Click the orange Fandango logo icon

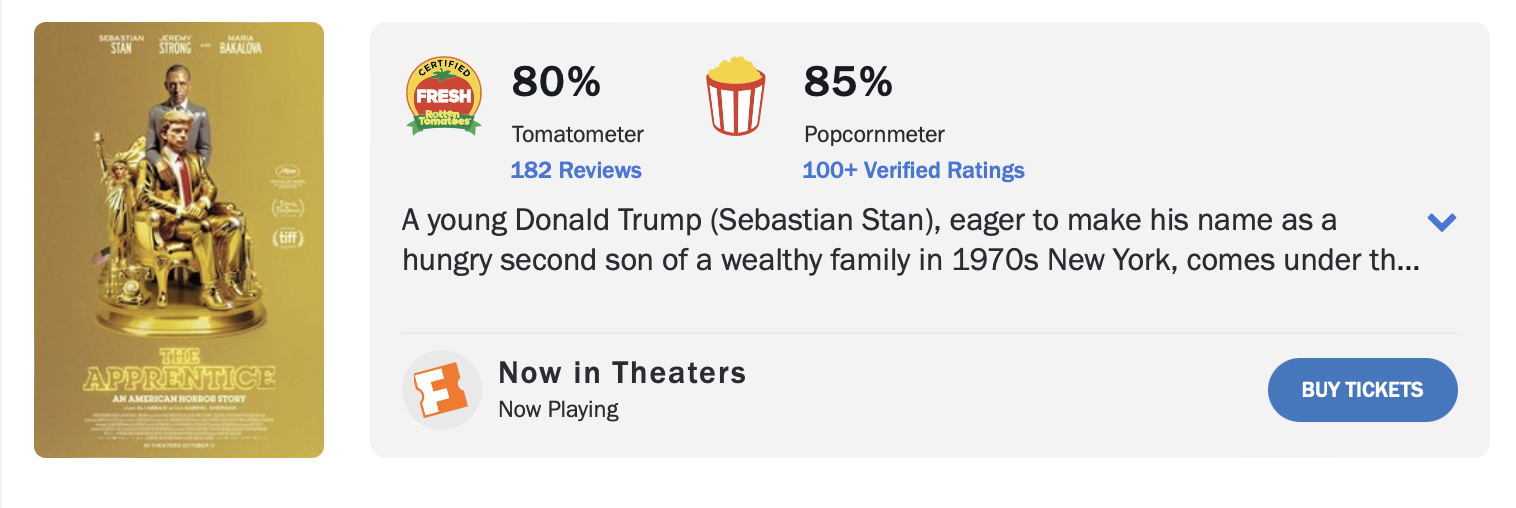click(x=442, y=390)
